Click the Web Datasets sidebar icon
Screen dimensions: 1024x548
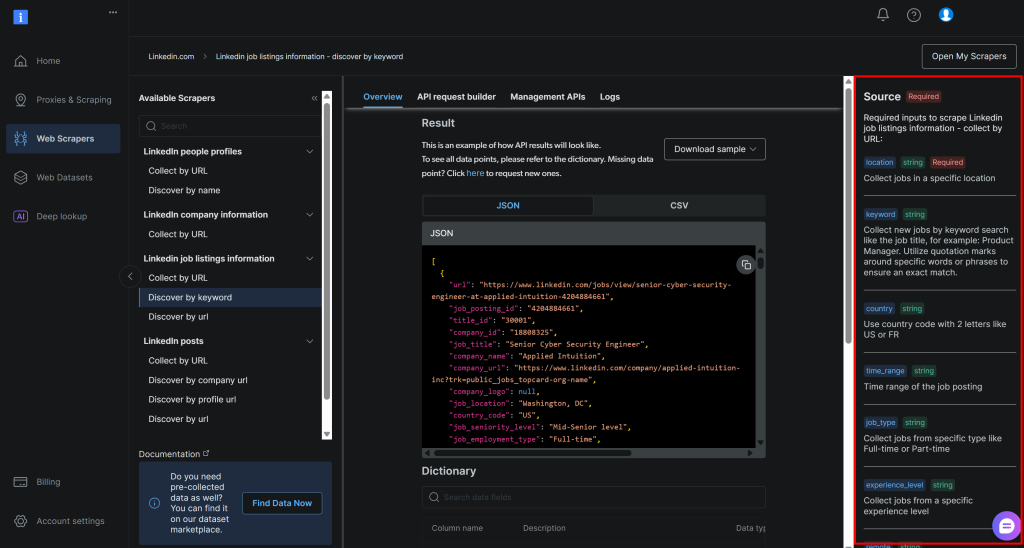(x=21, y=178)
